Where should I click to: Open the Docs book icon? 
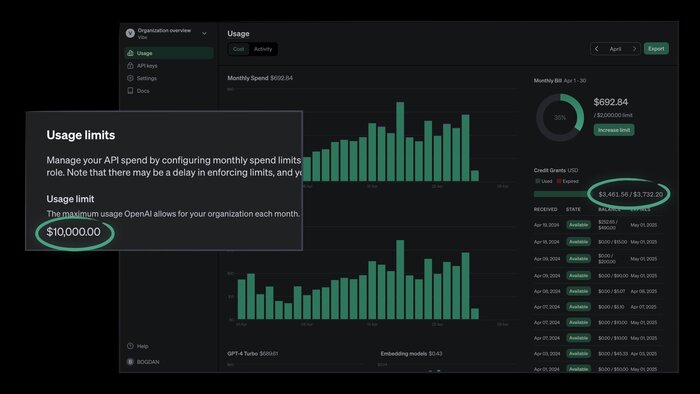click(x=130, y=91)
